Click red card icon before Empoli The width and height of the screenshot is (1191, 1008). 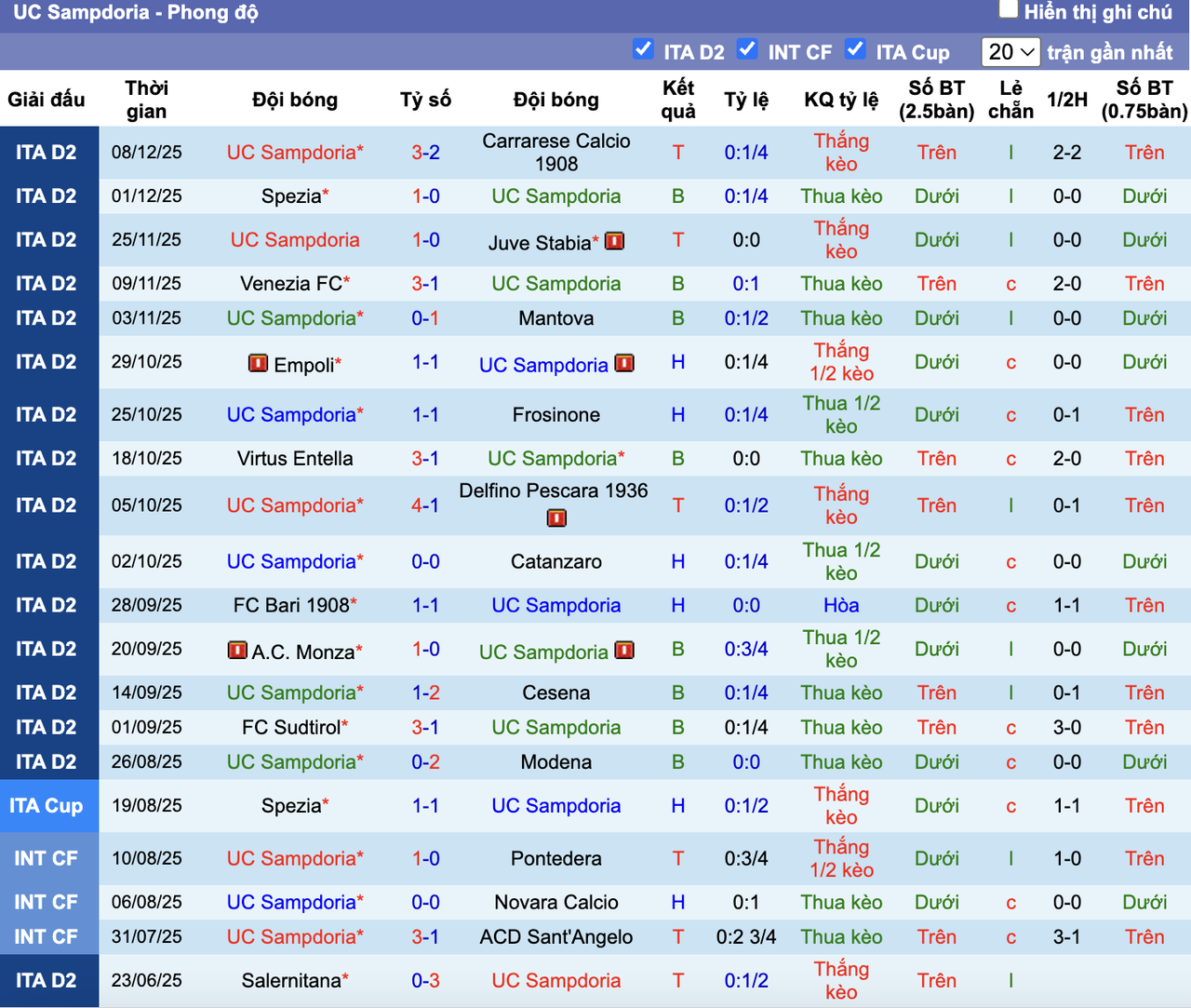pos(258,363)
